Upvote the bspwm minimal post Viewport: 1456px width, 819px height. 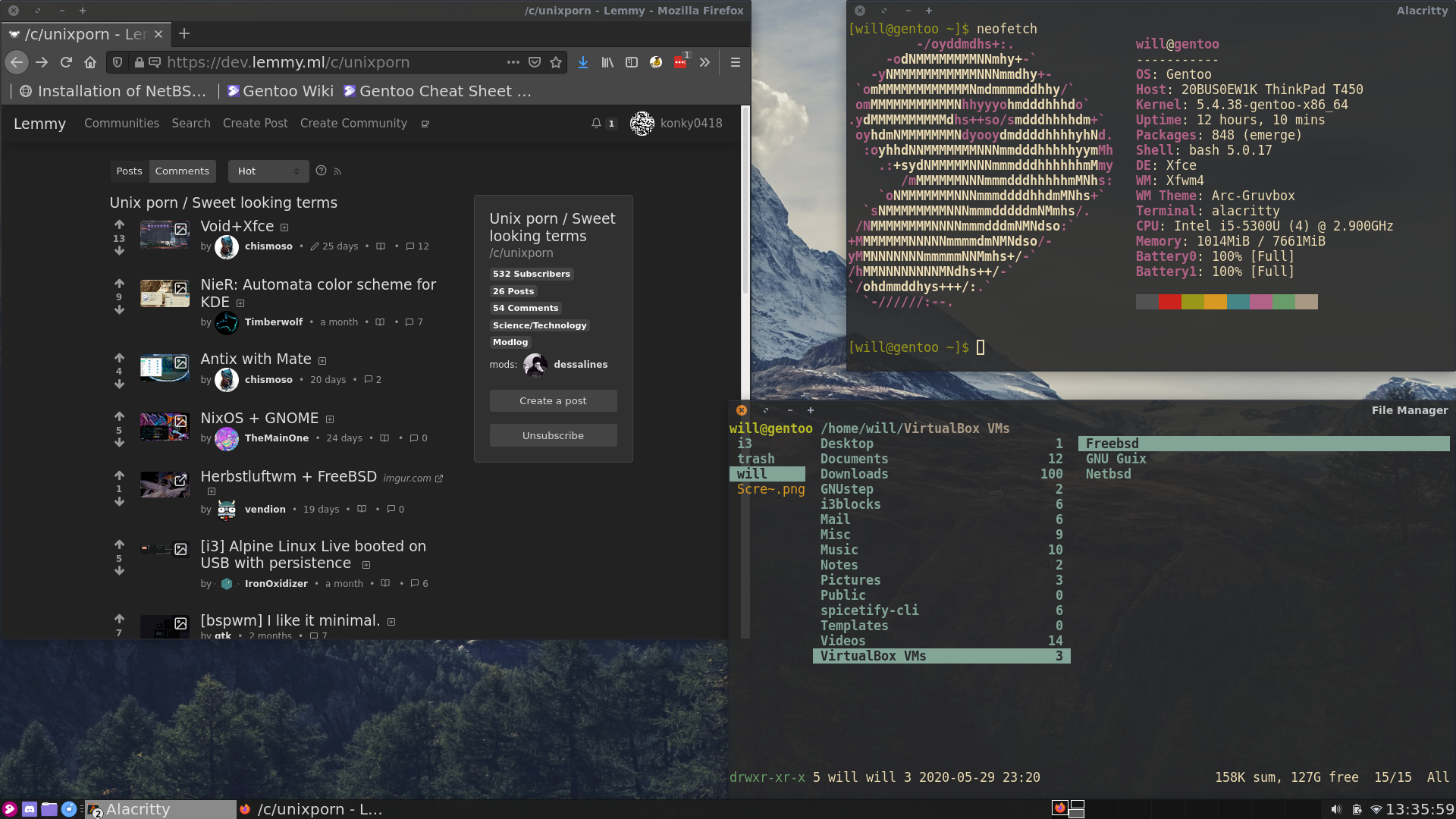point(119,619)
